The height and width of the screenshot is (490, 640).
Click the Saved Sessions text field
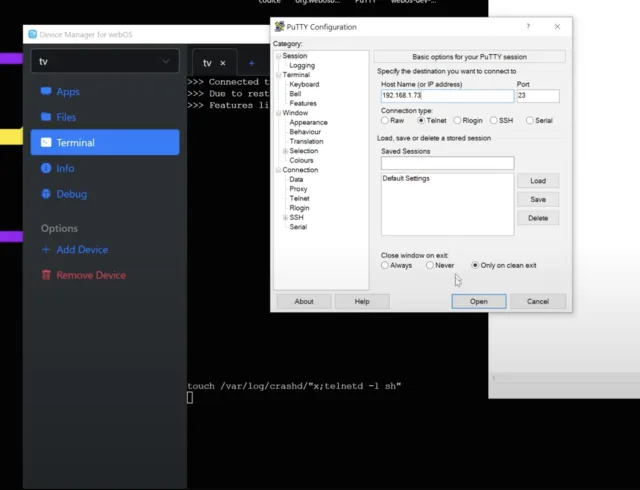point(447,163)
